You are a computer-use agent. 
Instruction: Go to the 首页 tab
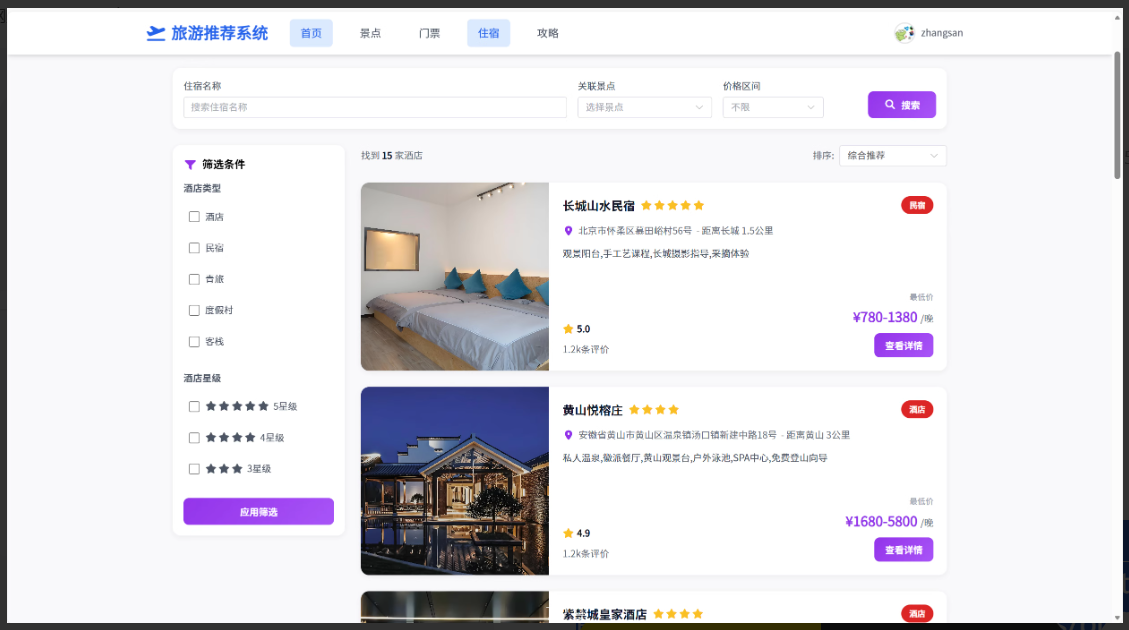coord(311,33)
